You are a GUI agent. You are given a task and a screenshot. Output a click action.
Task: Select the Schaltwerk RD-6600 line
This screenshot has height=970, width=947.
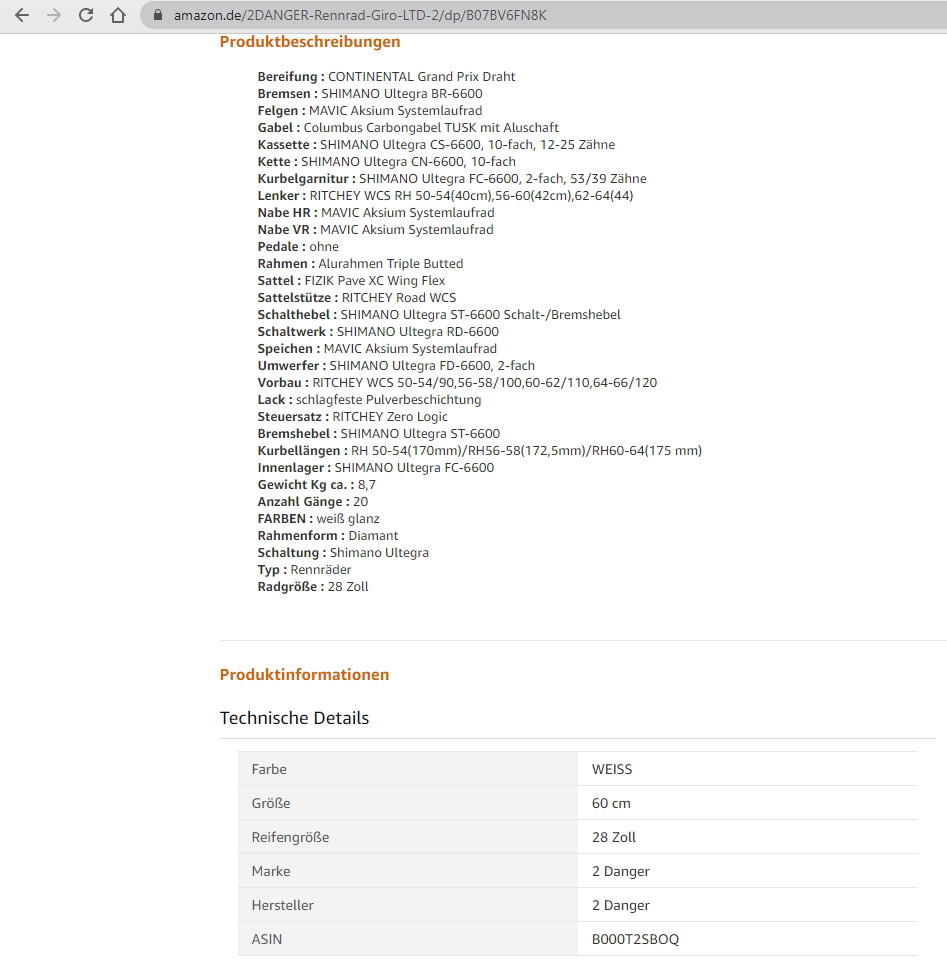378,332
